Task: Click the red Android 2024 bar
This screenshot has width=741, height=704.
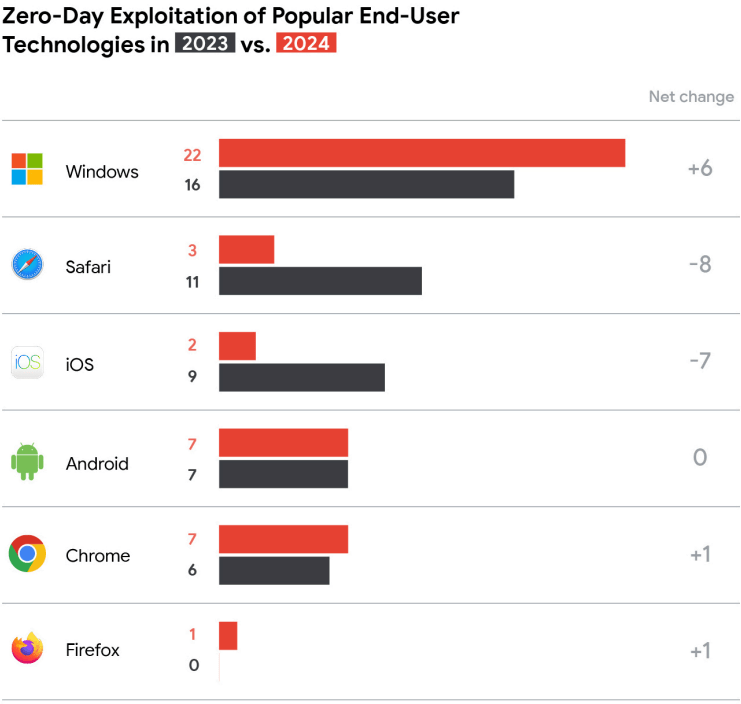Action: 284,443
